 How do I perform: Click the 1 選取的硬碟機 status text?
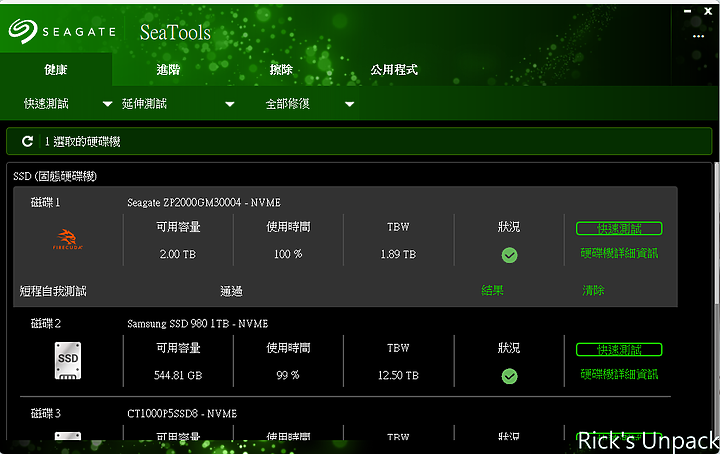point(83,142)
